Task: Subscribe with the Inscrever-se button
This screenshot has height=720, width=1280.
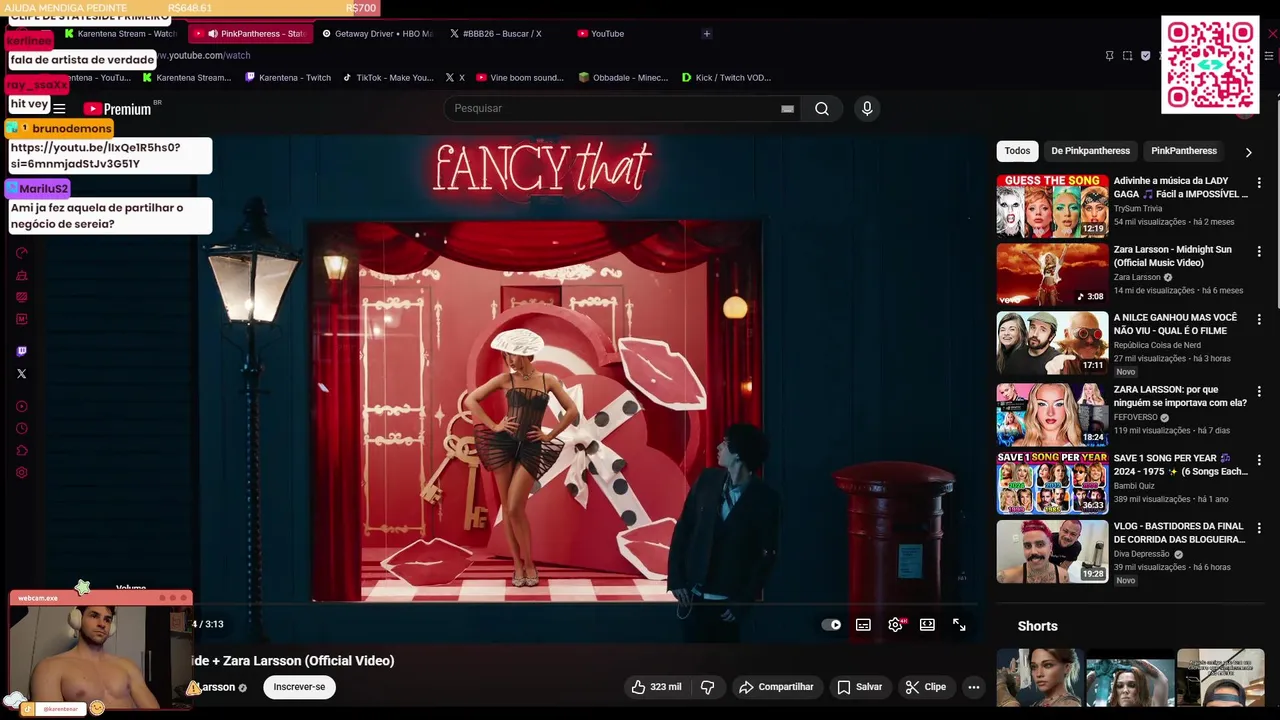Action: [299, 687]
